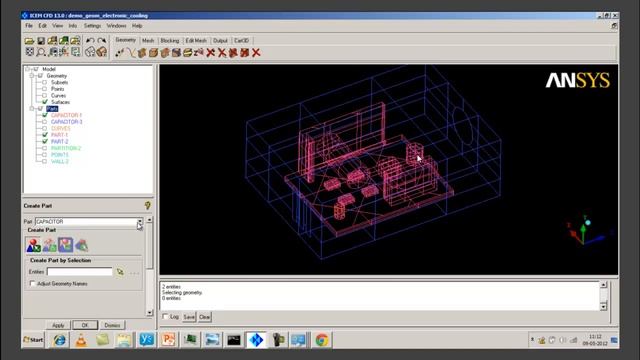Screen dimensions: 640x360
Task: Click the fourth Create Part mode icon
Action: 81,245
